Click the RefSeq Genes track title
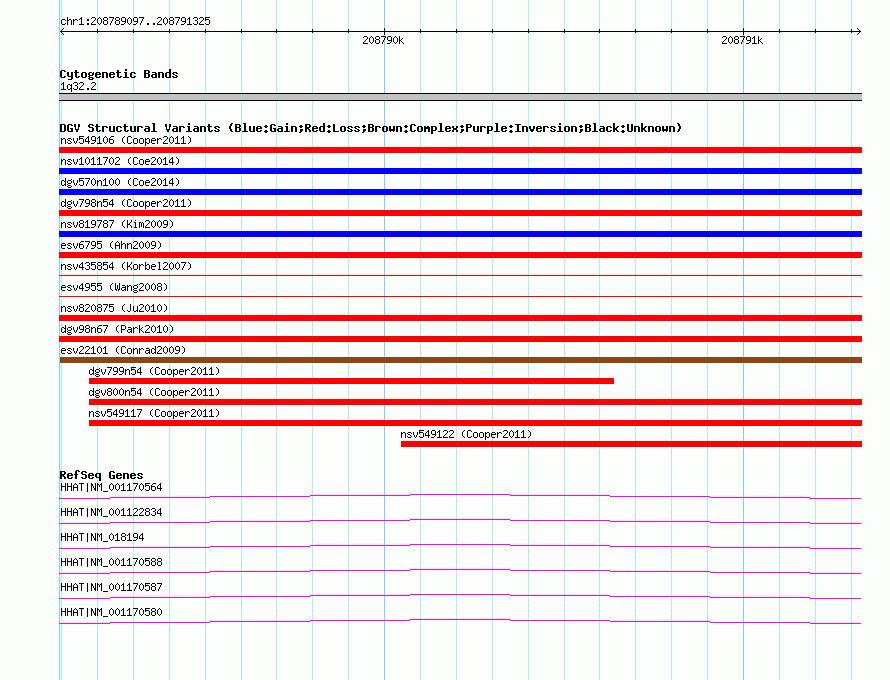Viewport: 890px width, 680px height. coord(102,475)
